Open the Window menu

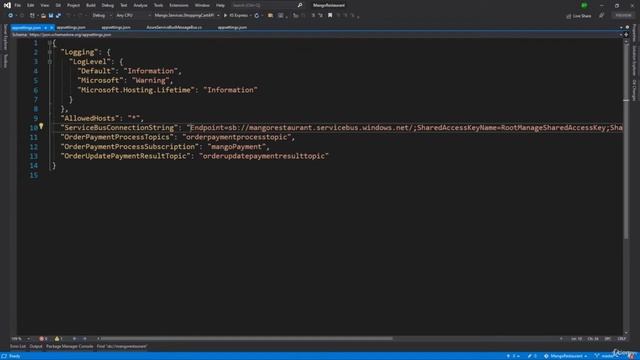[x=202, y=5]
